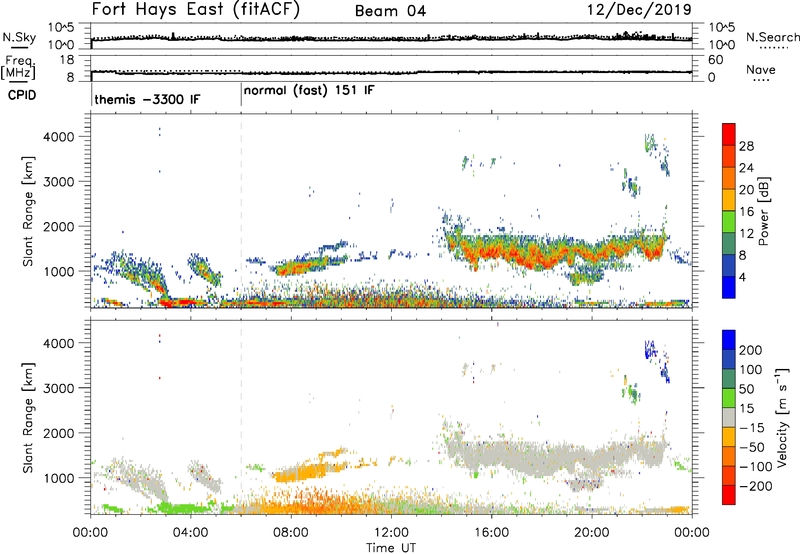This screenshot has height=554, width=800.
Task: Click the "CPID" row label
Action: pos(22,95)
